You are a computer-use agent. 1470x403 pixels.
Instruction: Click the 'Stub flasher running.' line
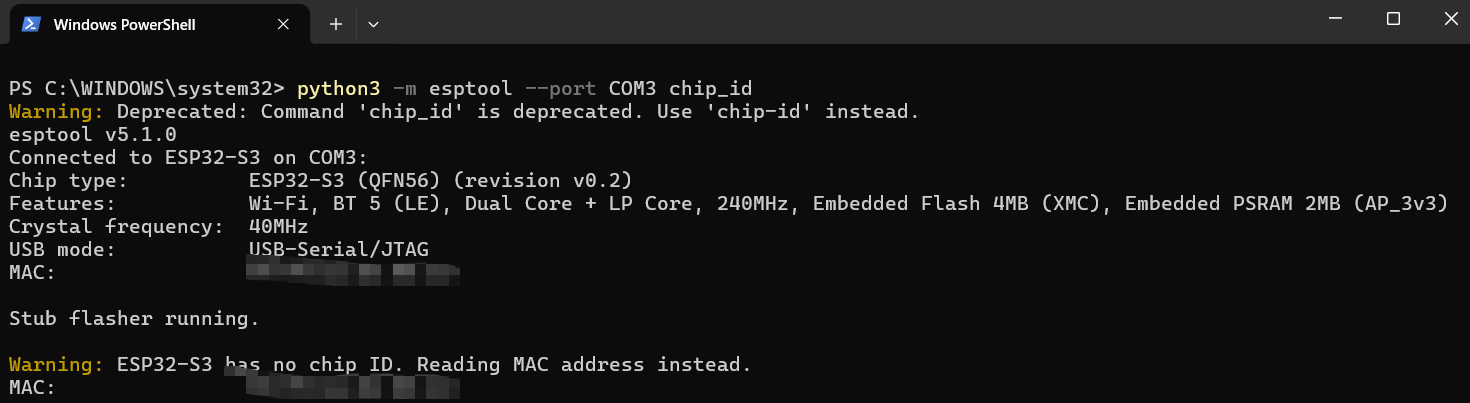[x=134, y=319]
